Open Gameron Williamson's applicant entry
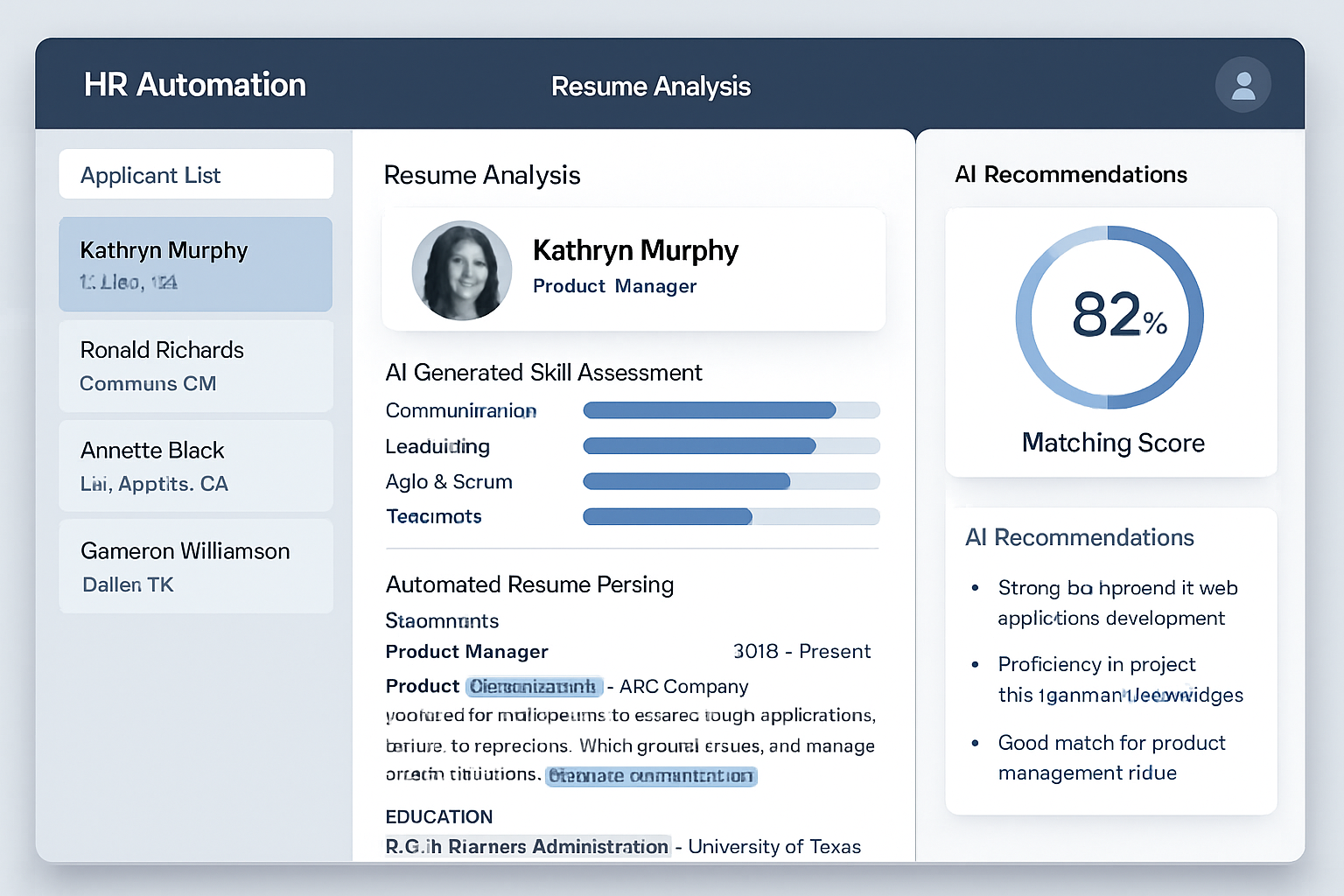 [x=196, y=566]
